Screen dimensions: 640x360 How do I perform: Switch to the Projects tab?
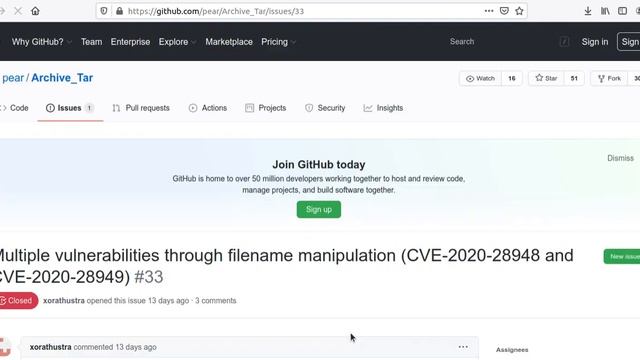pos(266,108)
